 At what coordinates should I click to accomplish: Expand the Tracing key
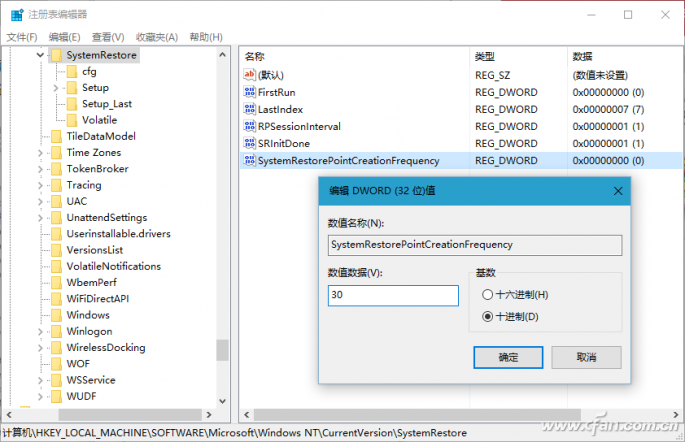pos(40,185)
